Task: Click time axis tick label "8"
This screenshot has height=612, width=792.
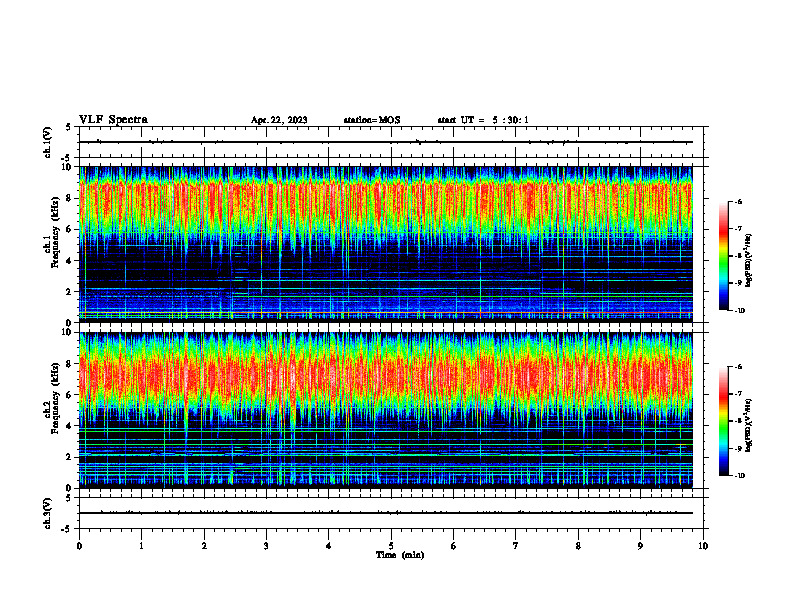Action: coord(578,546)
